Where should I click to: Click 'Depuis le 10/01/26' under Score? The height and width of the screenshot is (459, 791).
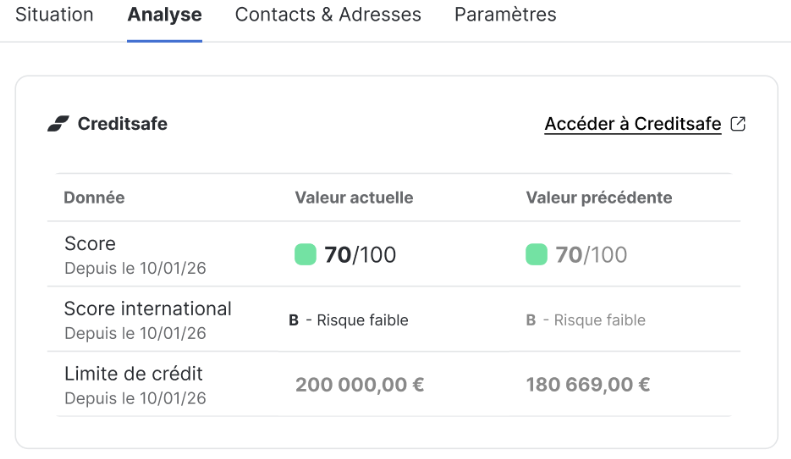[x=135, y=268]
